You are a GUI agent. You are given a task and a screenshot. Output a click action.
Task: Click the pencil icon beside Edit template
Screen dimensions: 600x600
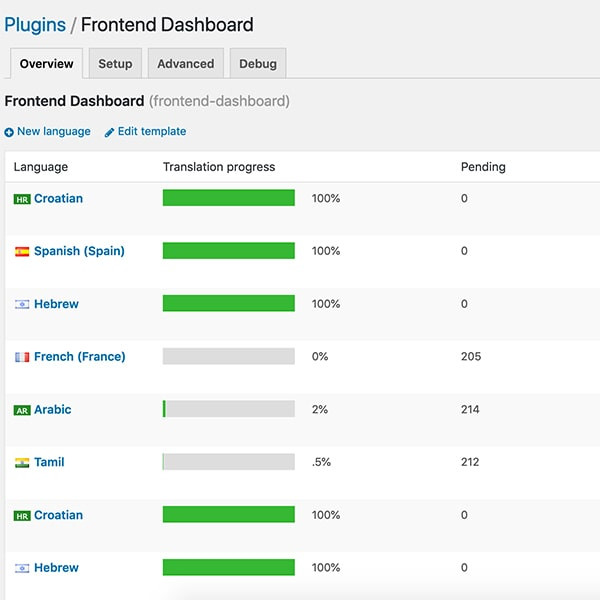(109, 132)
